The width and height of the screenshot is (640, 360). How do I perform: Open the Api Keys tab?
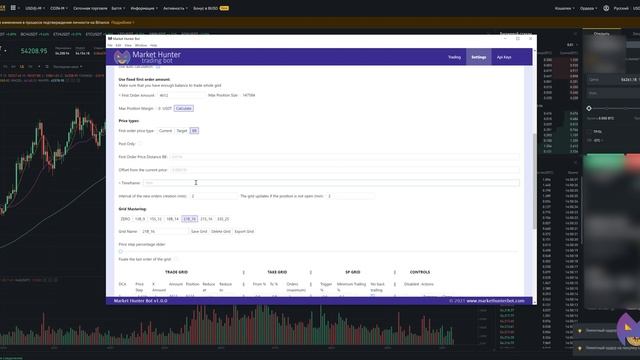click(504, 57)
